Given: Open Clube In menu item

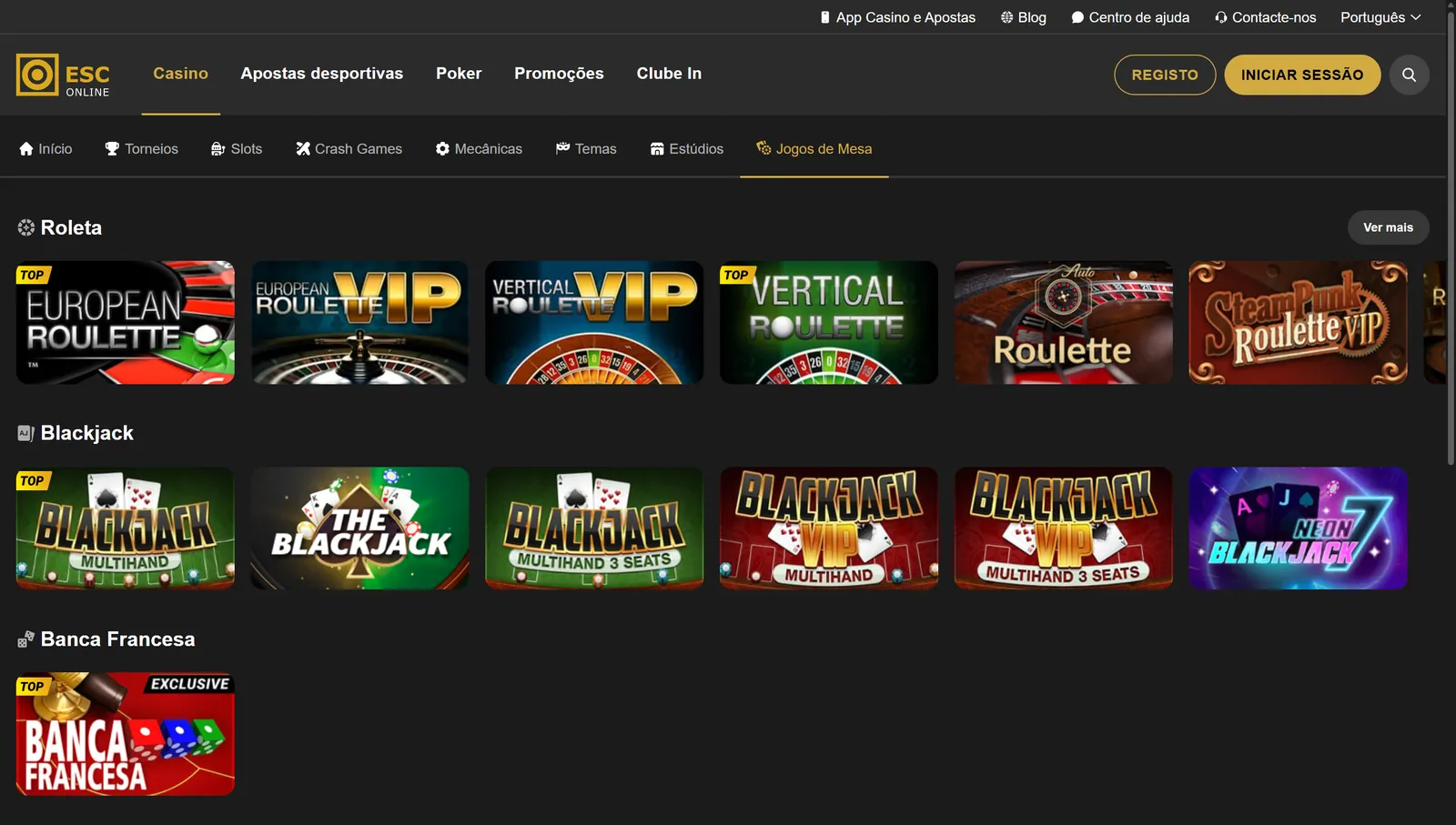Looking at the screenshot, I should [669, 74].
